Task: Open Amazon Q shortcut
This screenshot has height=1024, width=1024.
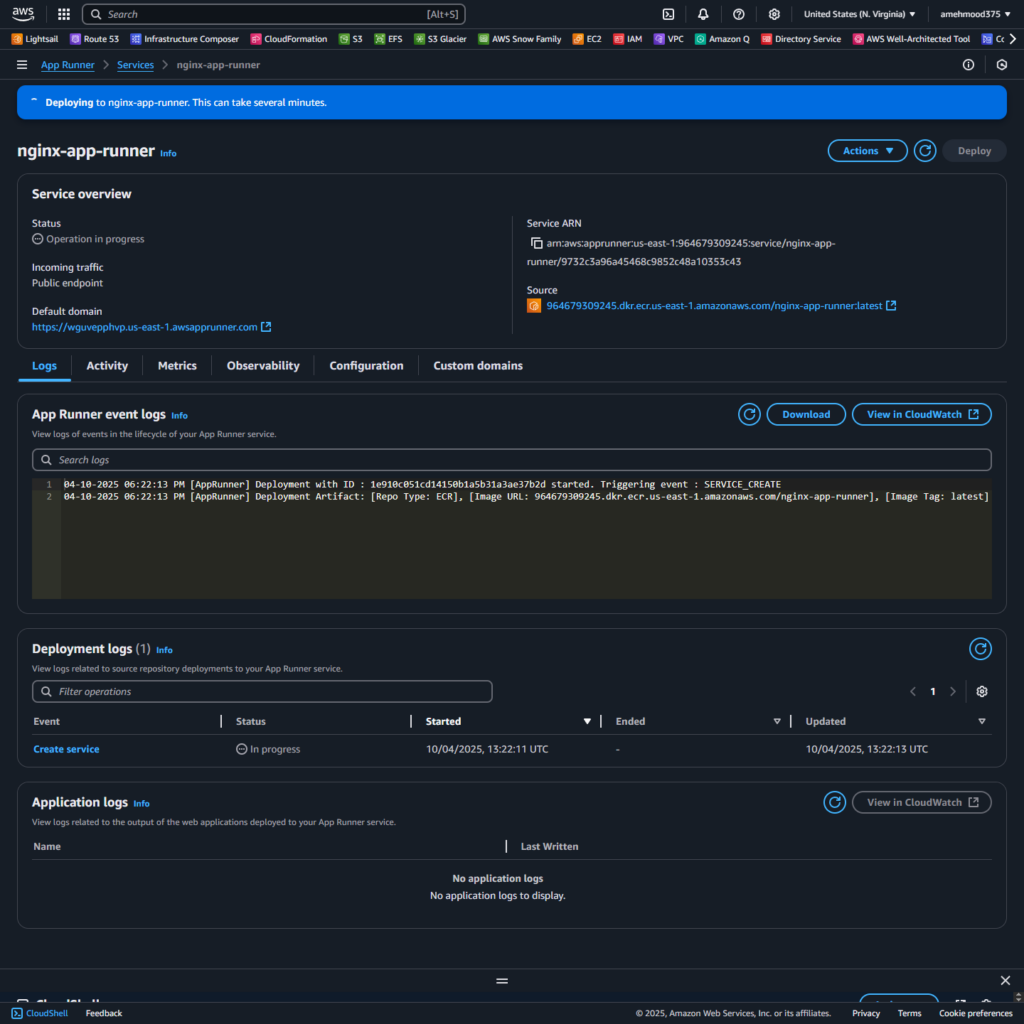Action: pyautogui.click(x=722, y=39)
